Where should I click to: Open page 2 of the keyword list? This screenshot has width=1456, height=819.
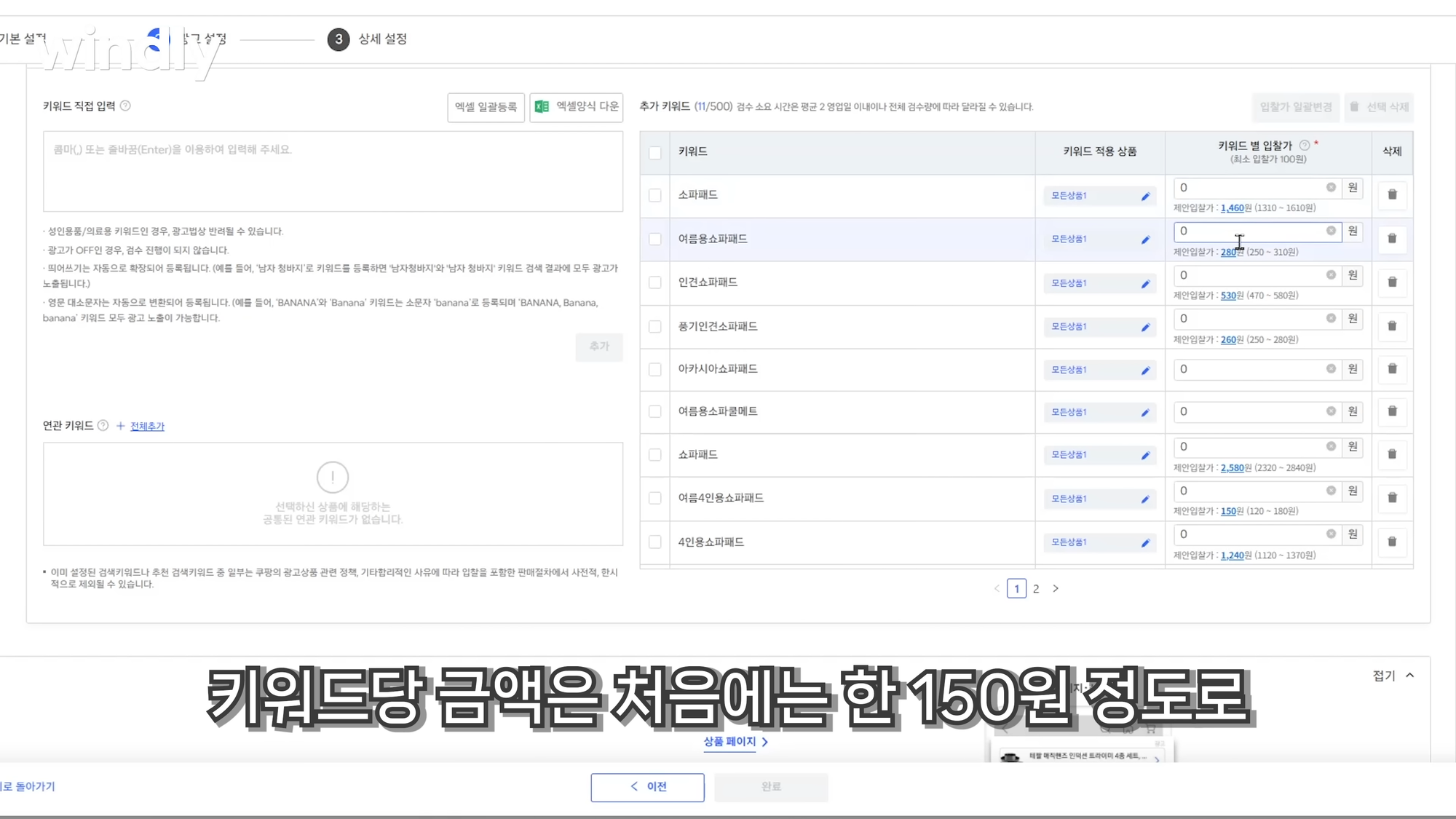pyautogui.click(x=1035, y=588)
